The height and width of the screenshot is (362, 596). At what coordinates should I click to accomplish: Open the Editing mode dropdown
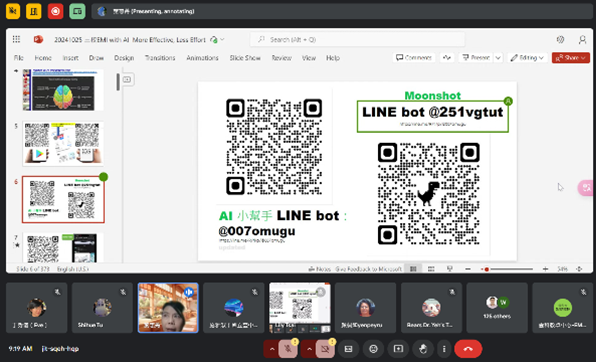527,58
